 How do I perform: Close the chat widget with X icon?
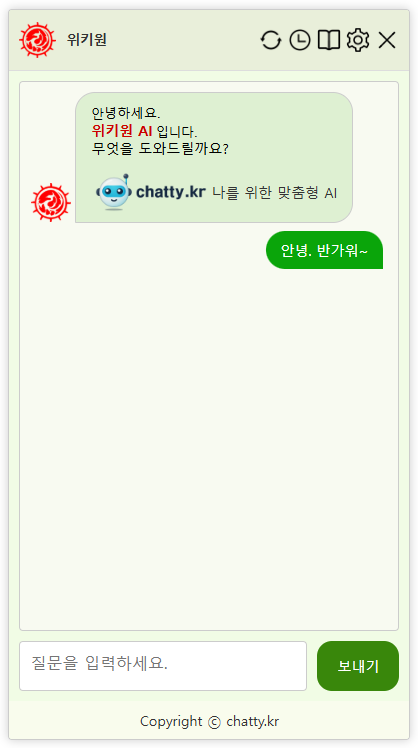(387, 40)
